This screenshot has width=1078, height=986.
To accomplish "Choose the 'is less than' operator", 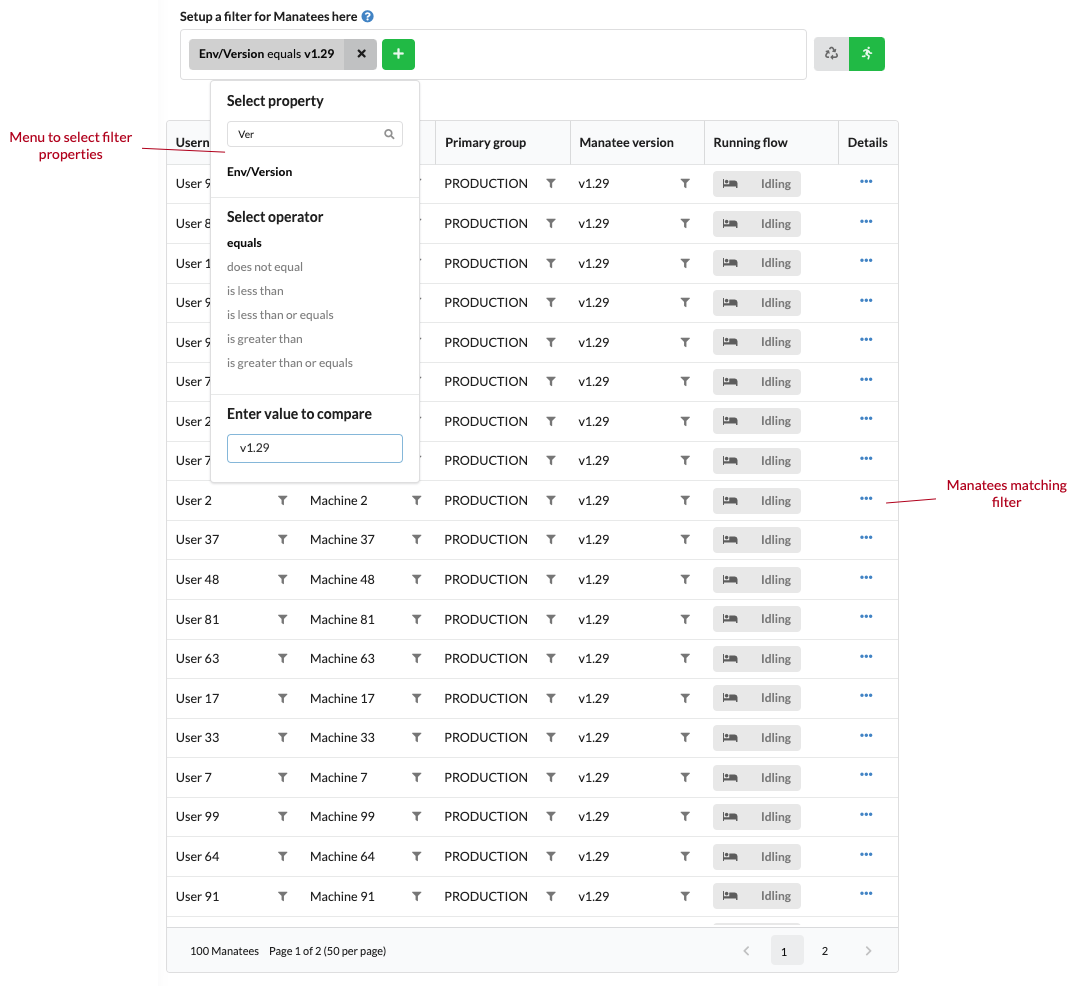I will pos(255,291).
